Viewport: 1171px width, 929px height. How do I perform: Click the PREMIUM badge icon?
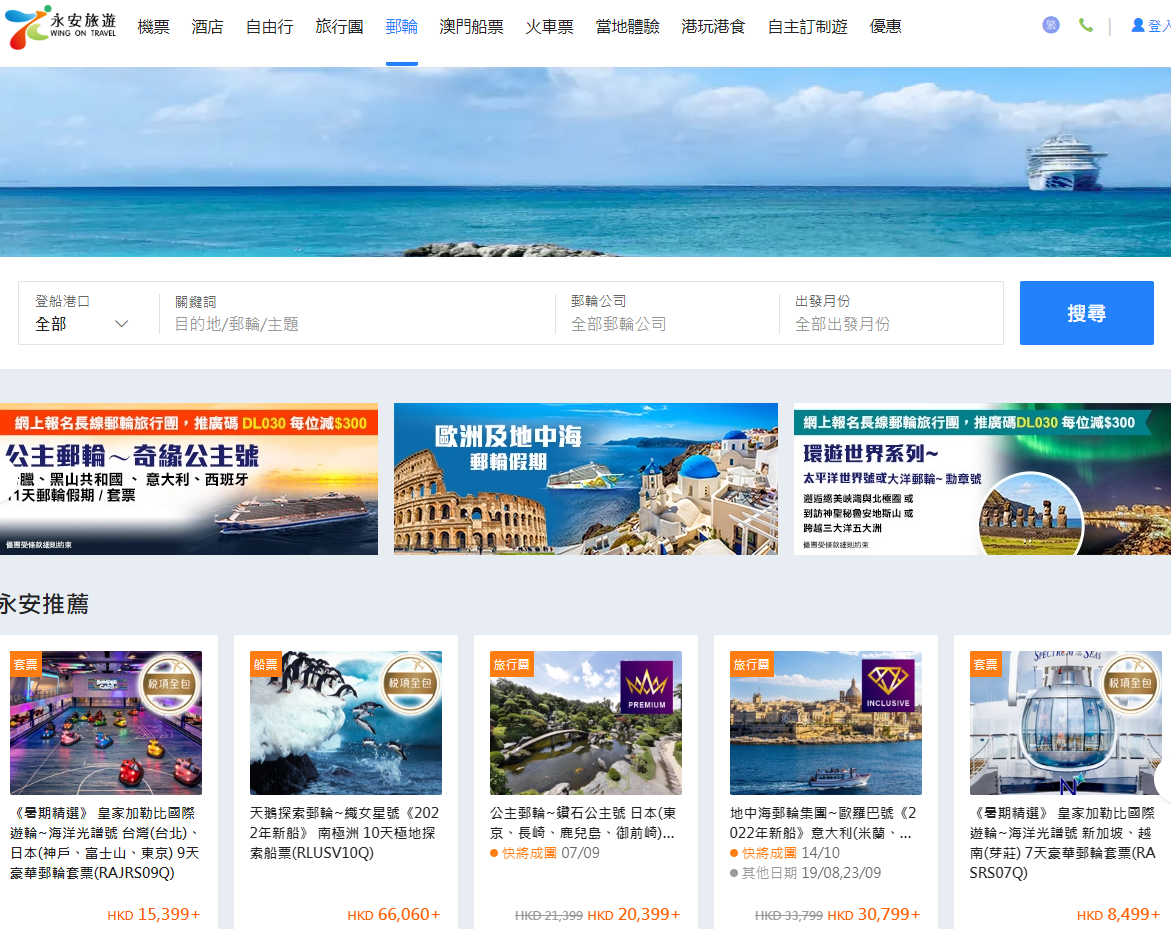(x=647, y=686)
